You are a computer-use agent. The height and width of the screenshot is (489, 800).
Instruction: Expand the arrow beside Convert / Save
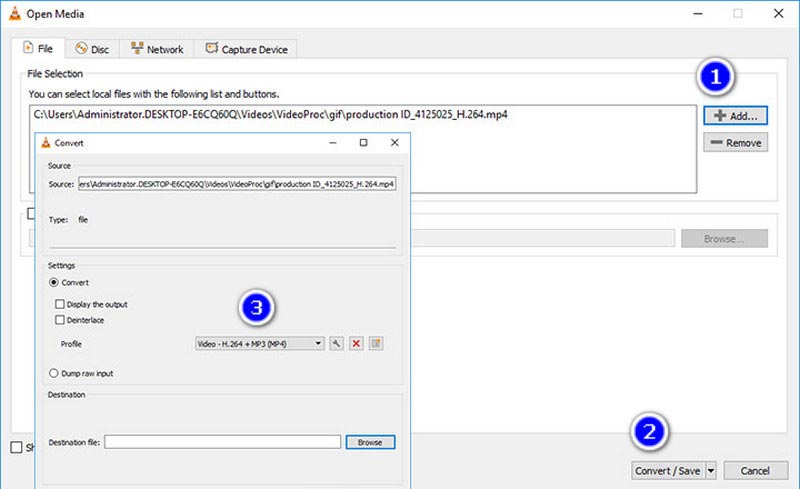point(710,470)
